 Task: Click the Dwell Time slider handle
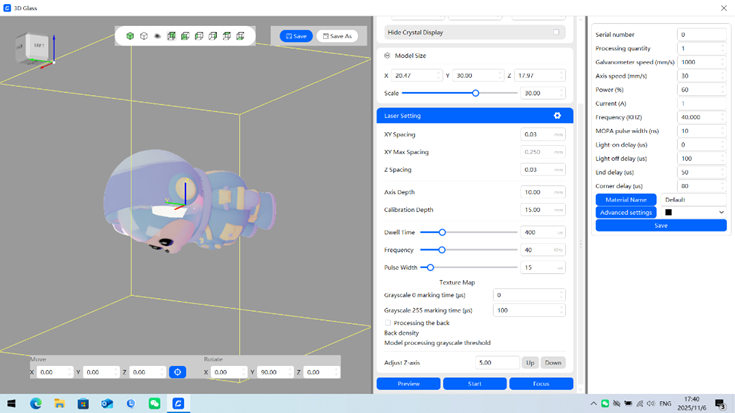point(442,232)
